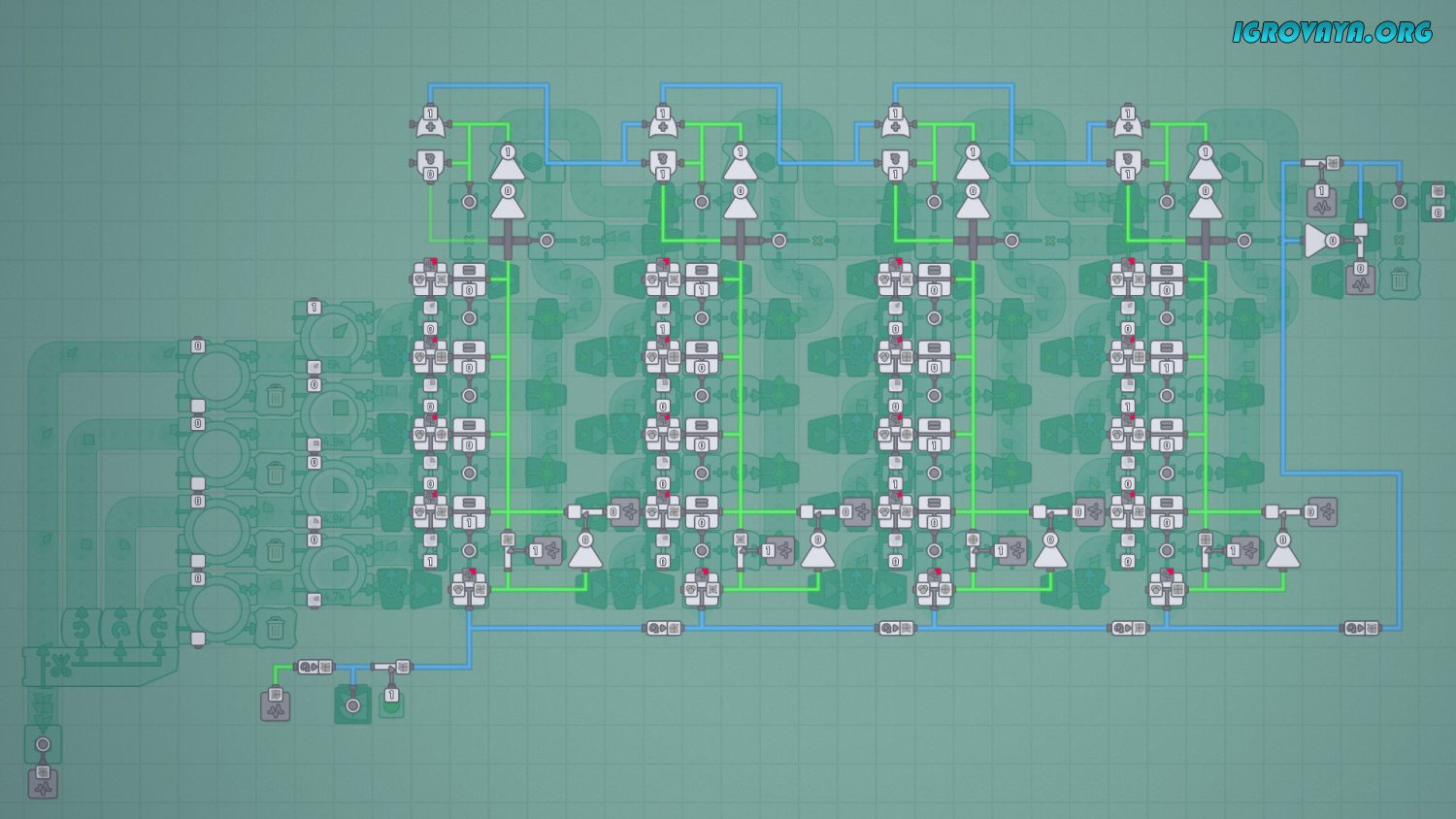1456x819 pixels.
Task: Select constant signal left of the bottom filter
Action: [x=276, y=704]
